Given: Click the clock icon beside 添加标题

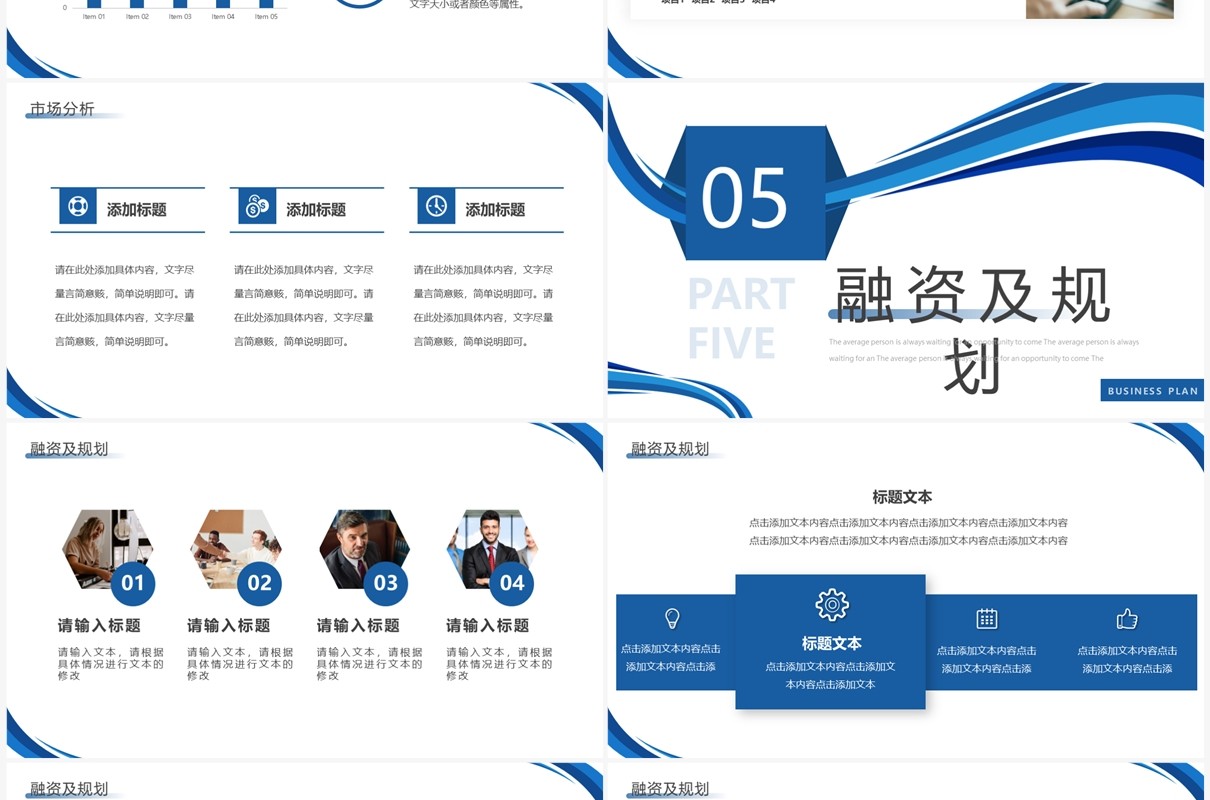Looking at the screenshot, I should coord(436,207).
